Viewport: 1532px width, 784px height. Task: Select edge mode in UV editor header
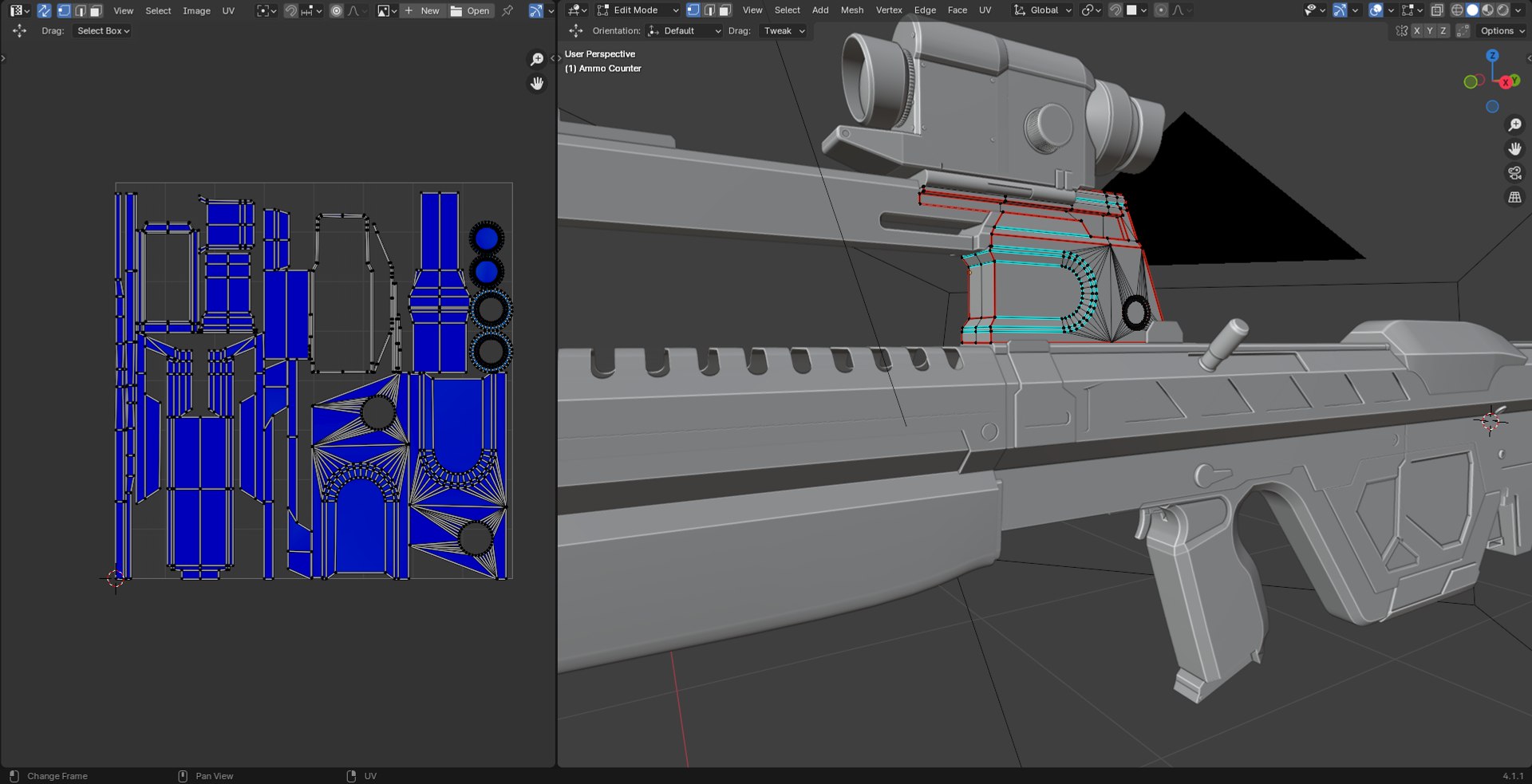coord(81,10)
